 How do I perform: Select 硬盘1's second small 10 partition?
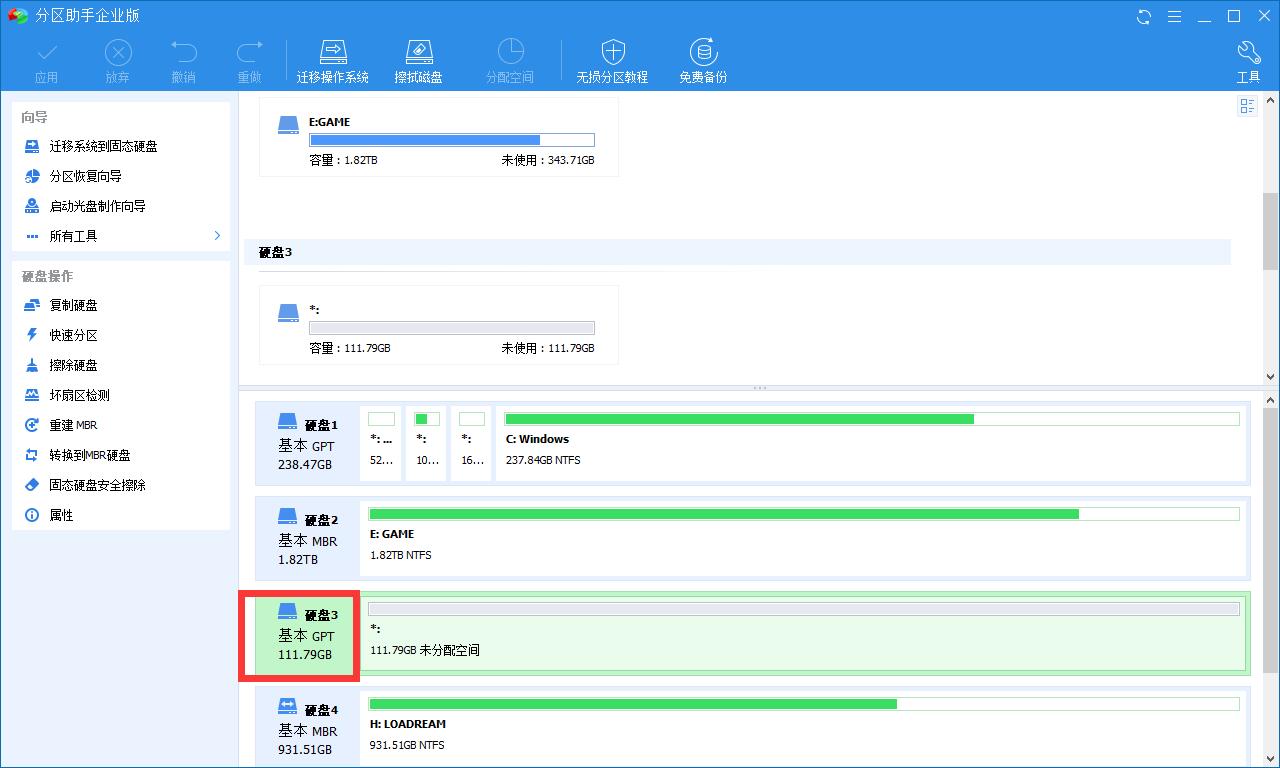pos(427,443)
